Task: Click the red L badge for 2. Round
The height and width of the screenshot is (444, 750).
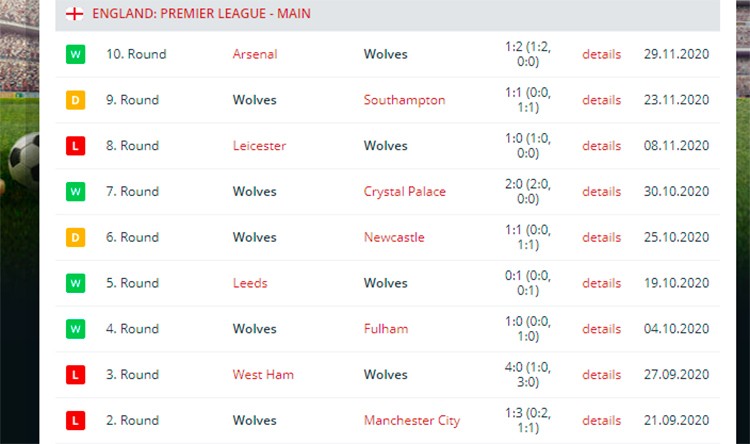Action: tap(76, 421)
